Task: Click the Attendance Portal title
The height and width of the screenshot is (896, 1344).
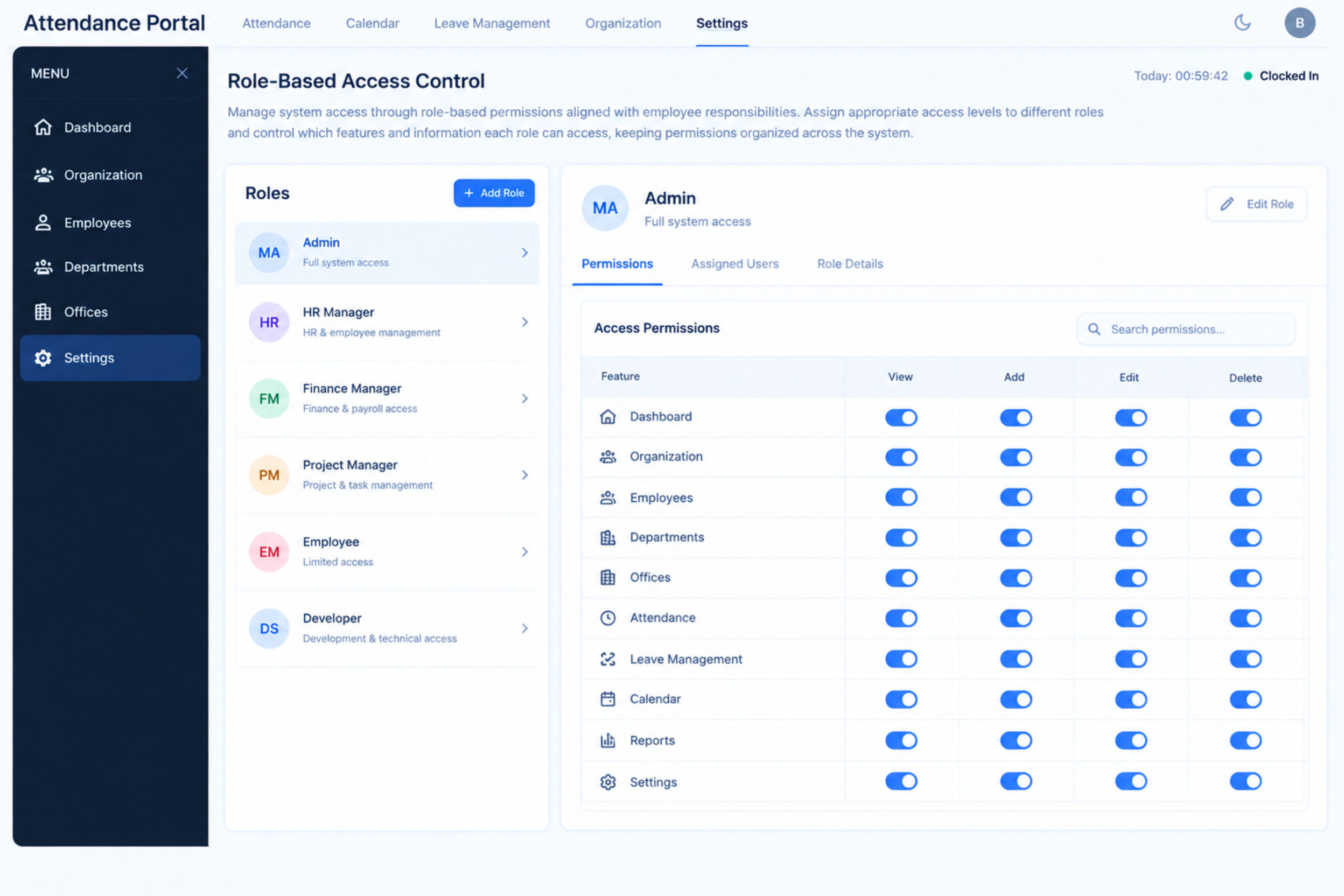Action: point(114,23)
